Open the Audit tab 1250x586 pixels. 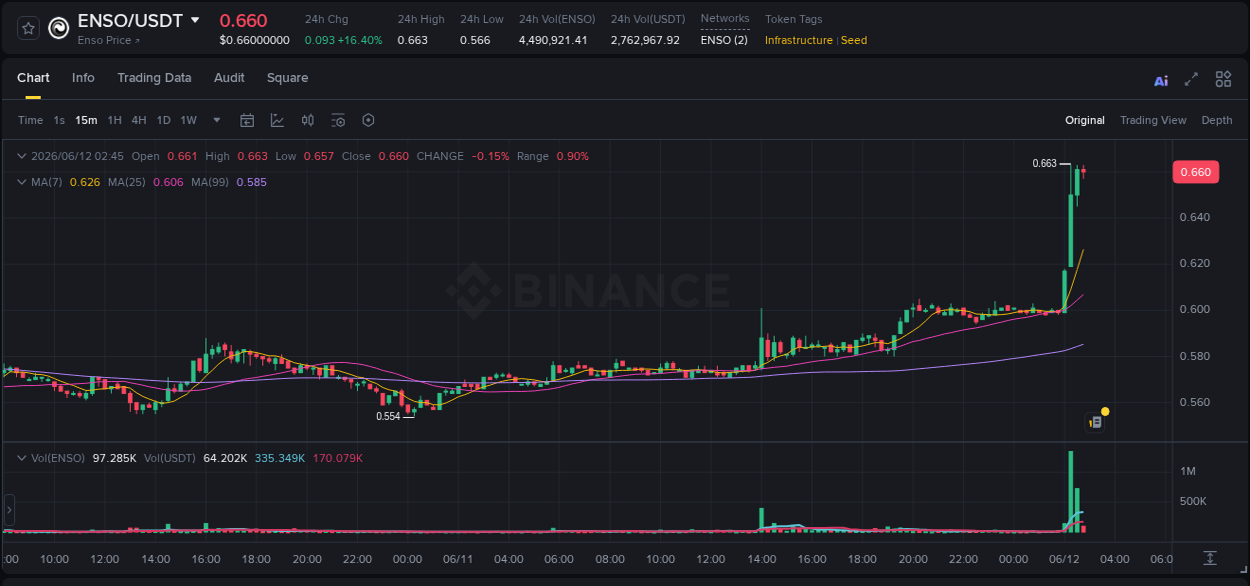click(x=229, y=78)
